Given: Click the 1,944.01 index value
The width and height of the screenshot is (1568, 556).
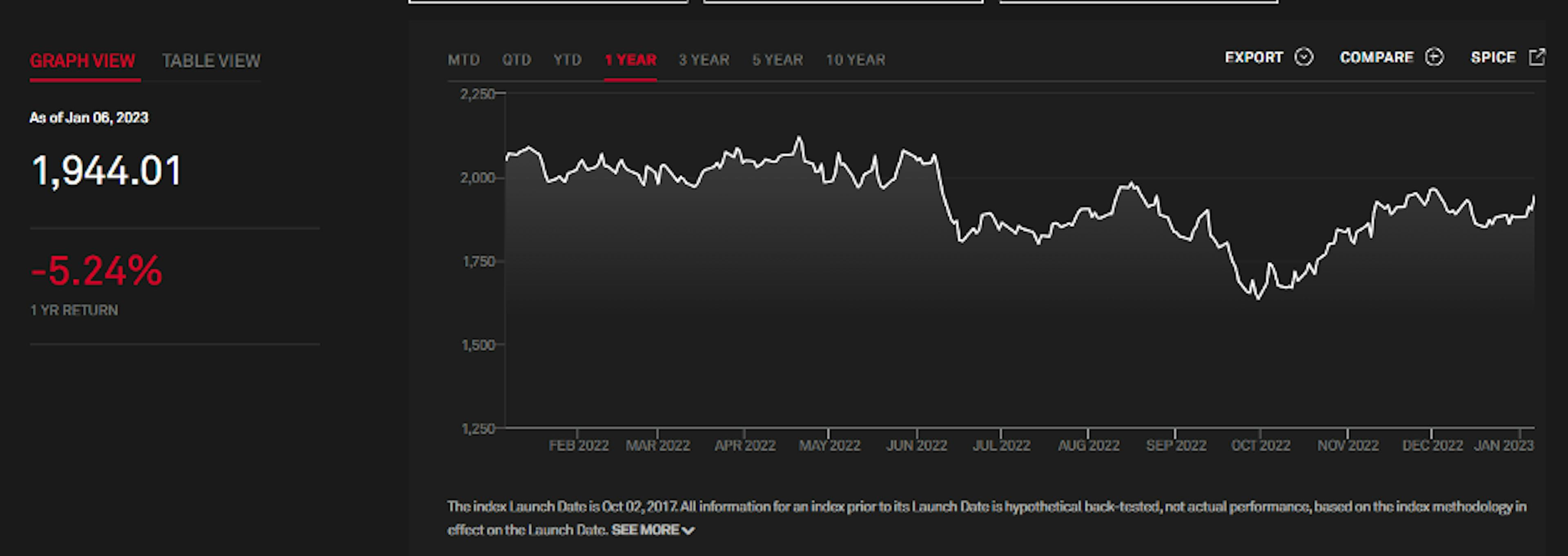Looking at the screenshot, I should click(107, 170).
